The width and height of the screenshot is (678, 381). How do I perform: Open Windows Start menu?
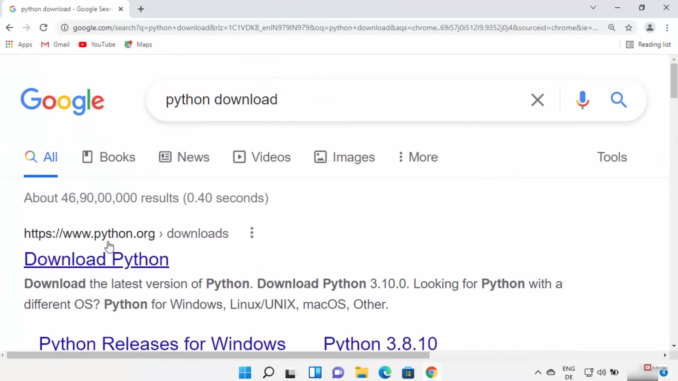tap(245, 372)
